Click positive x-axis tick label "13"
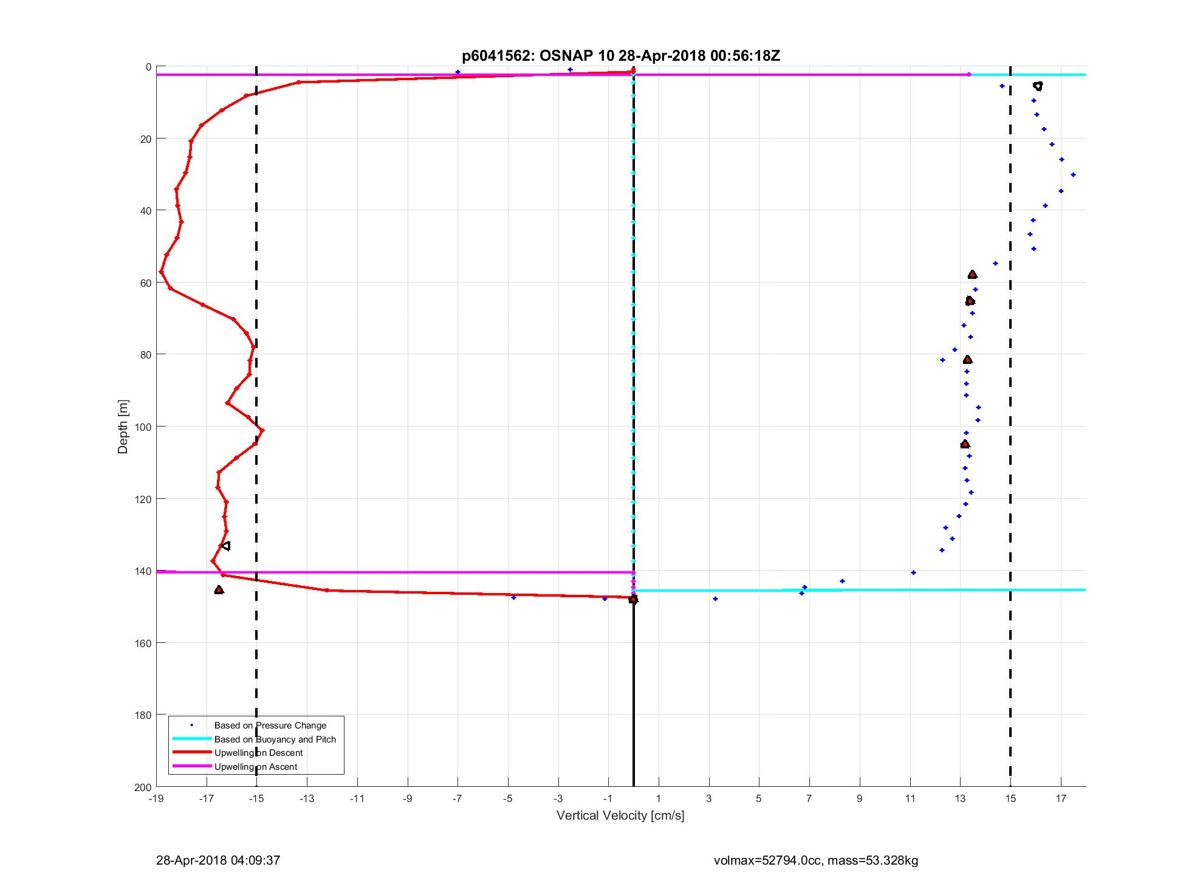 click(960, 799)
